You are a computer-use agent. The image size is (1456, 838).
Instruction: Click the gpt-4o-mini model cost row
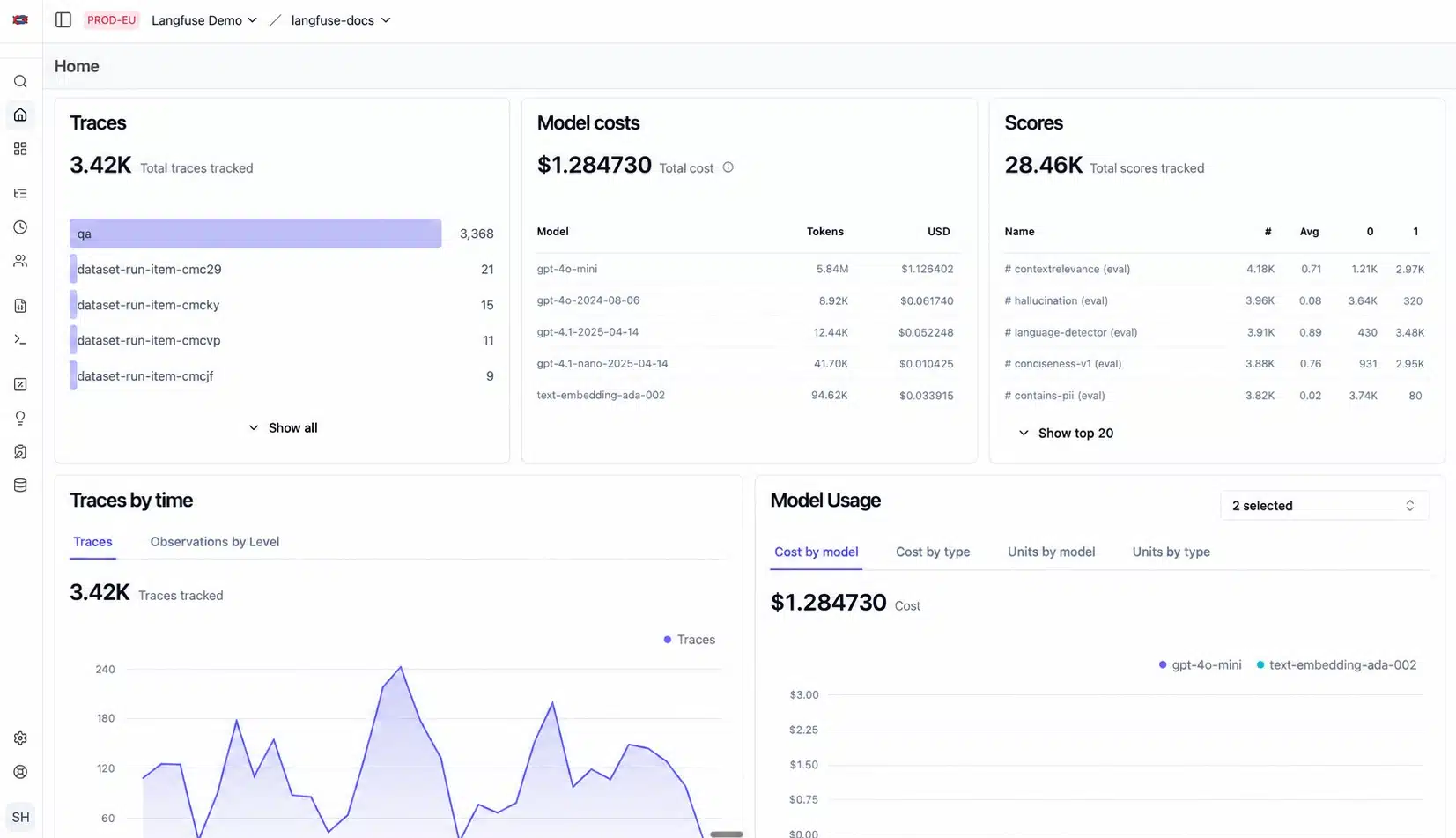[x=749, y=269]
